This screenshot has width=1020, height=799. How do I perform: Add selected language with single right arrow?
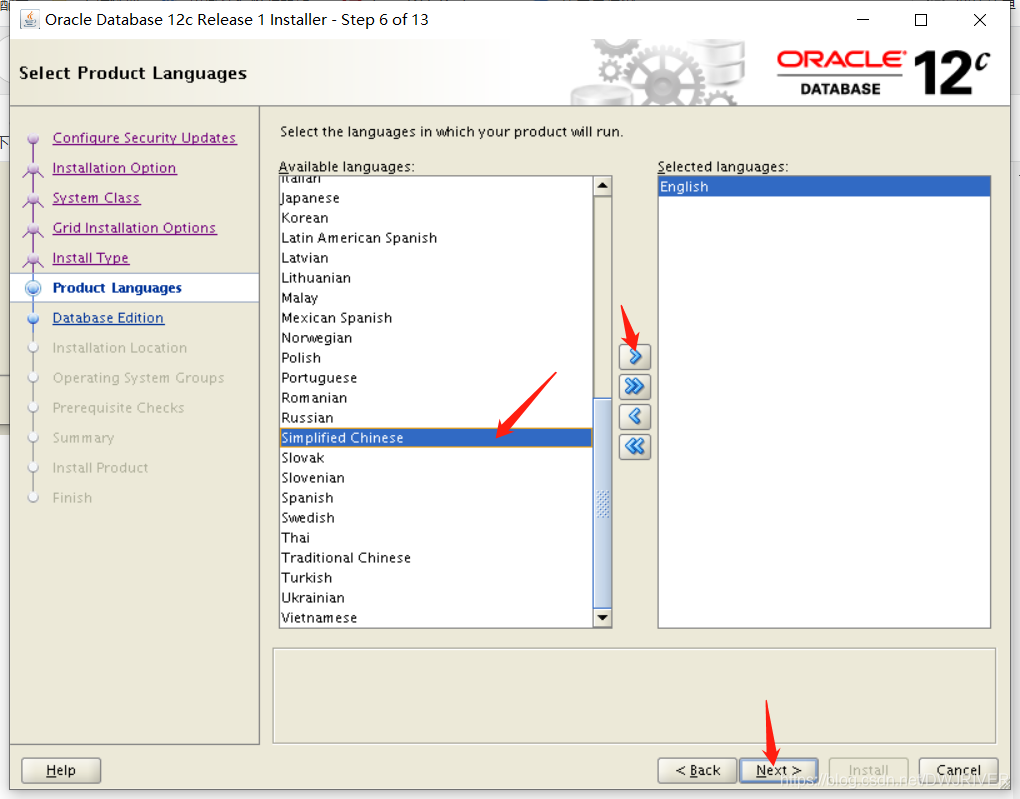[x=634, y=357]
